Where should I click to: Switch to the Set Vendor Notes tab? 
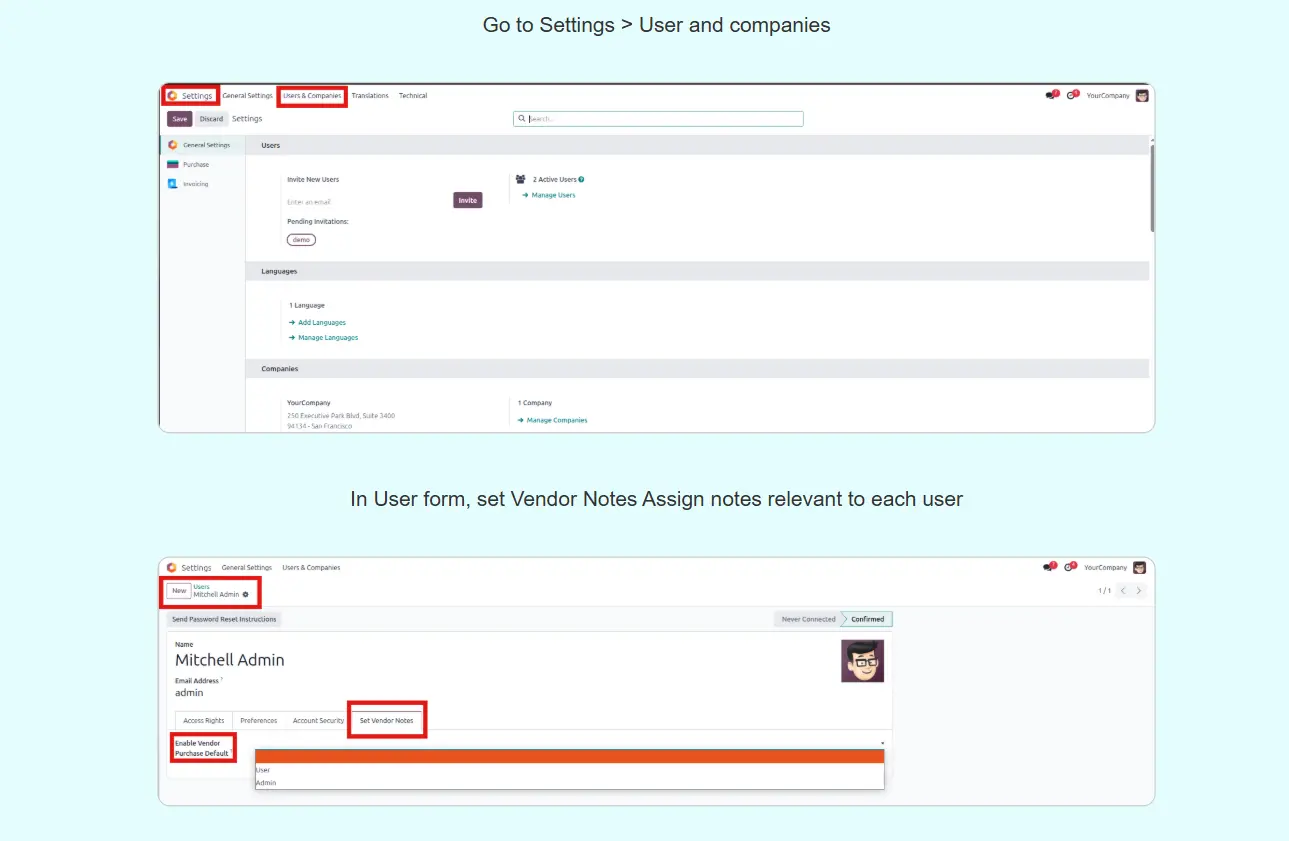[x=386, y=721]
